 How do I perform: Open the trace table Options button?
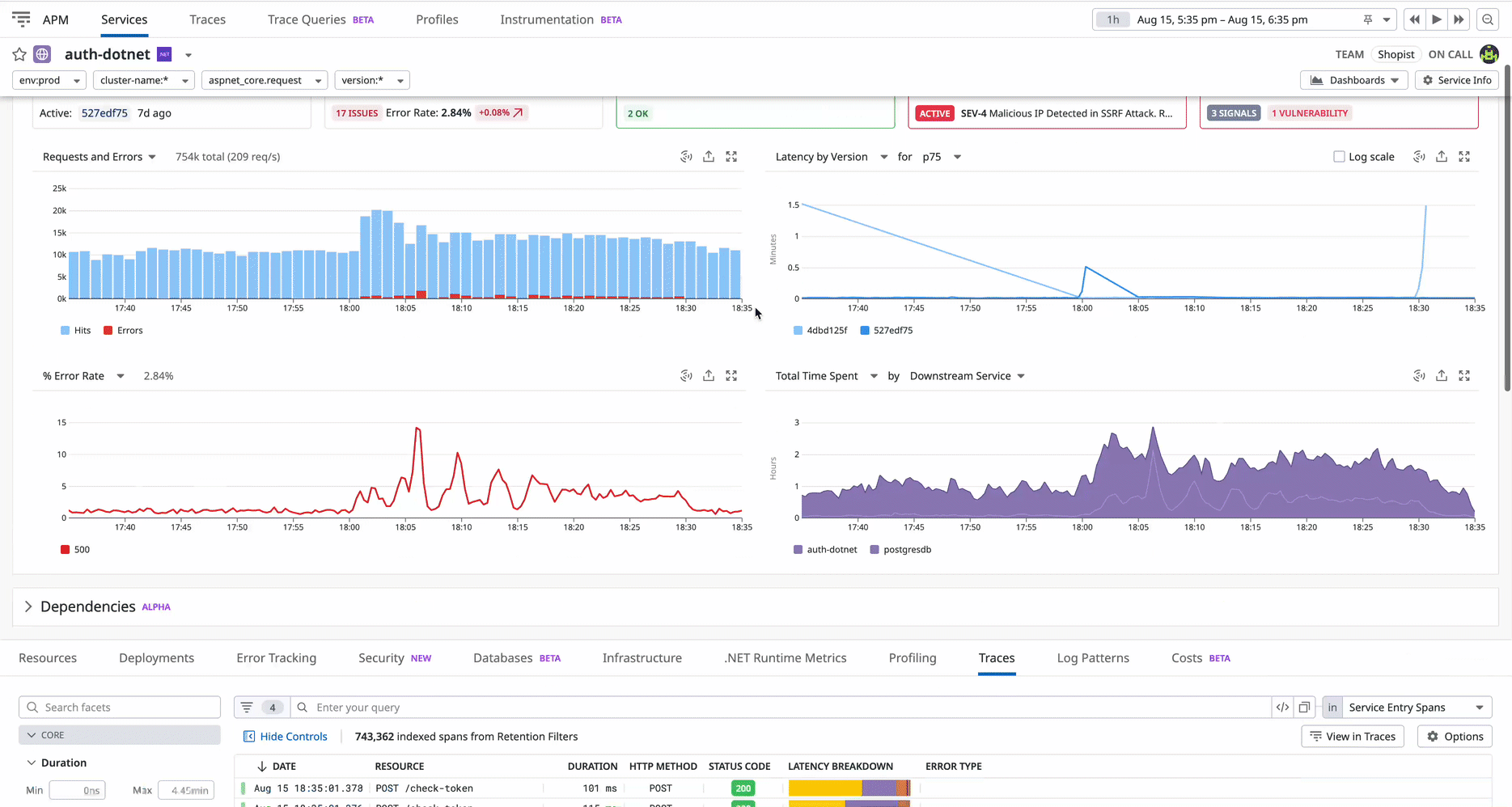pyautogui.click(x=1455, y=737)
